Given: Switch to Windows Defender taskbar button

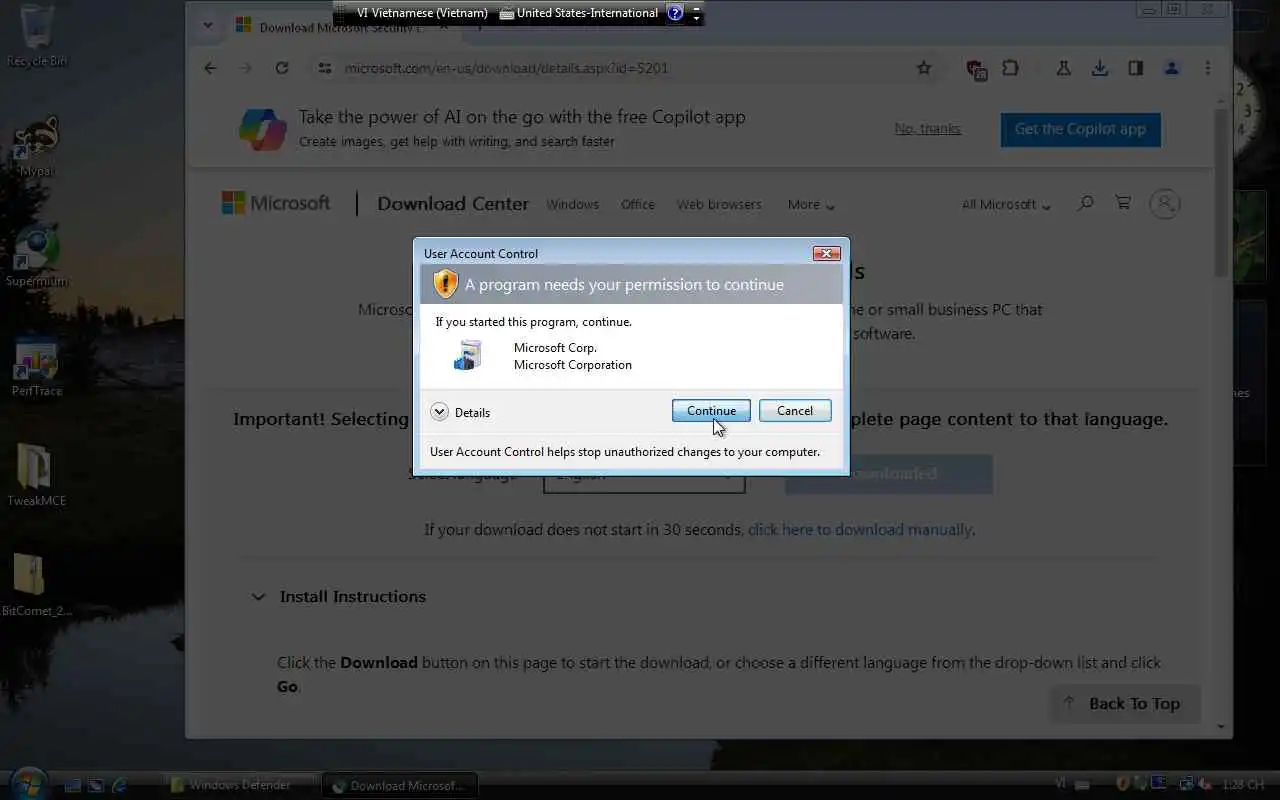Looking at the screenshot, I should click(239, 785).
